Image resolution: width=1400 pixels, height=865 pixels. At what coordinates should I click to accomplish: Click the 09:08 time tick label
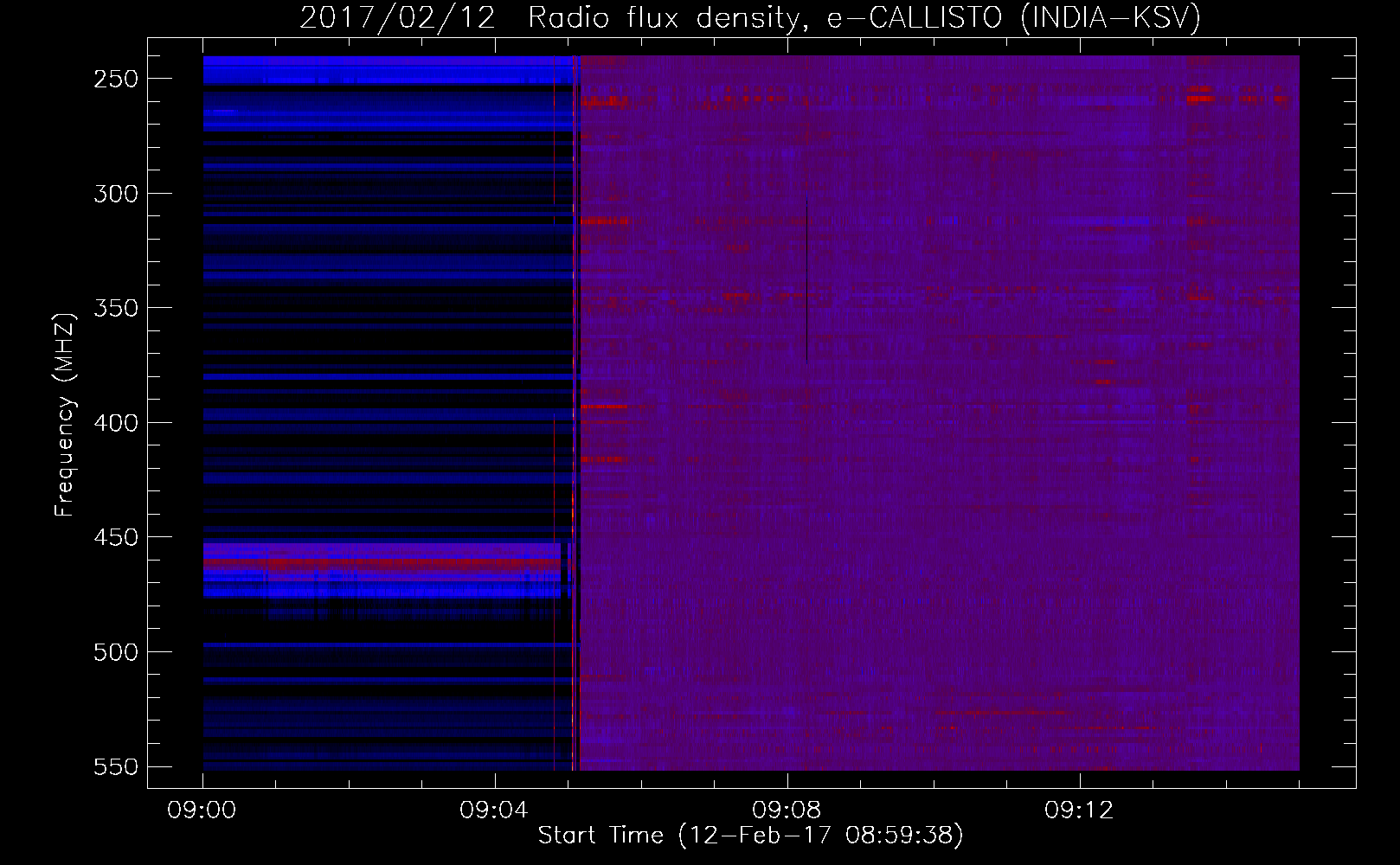click(x=787, y=811)
